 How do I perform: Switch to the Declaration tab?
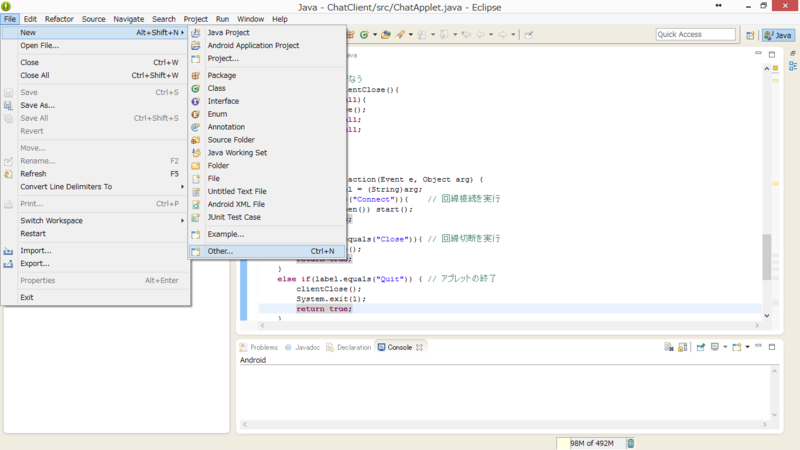348,347
